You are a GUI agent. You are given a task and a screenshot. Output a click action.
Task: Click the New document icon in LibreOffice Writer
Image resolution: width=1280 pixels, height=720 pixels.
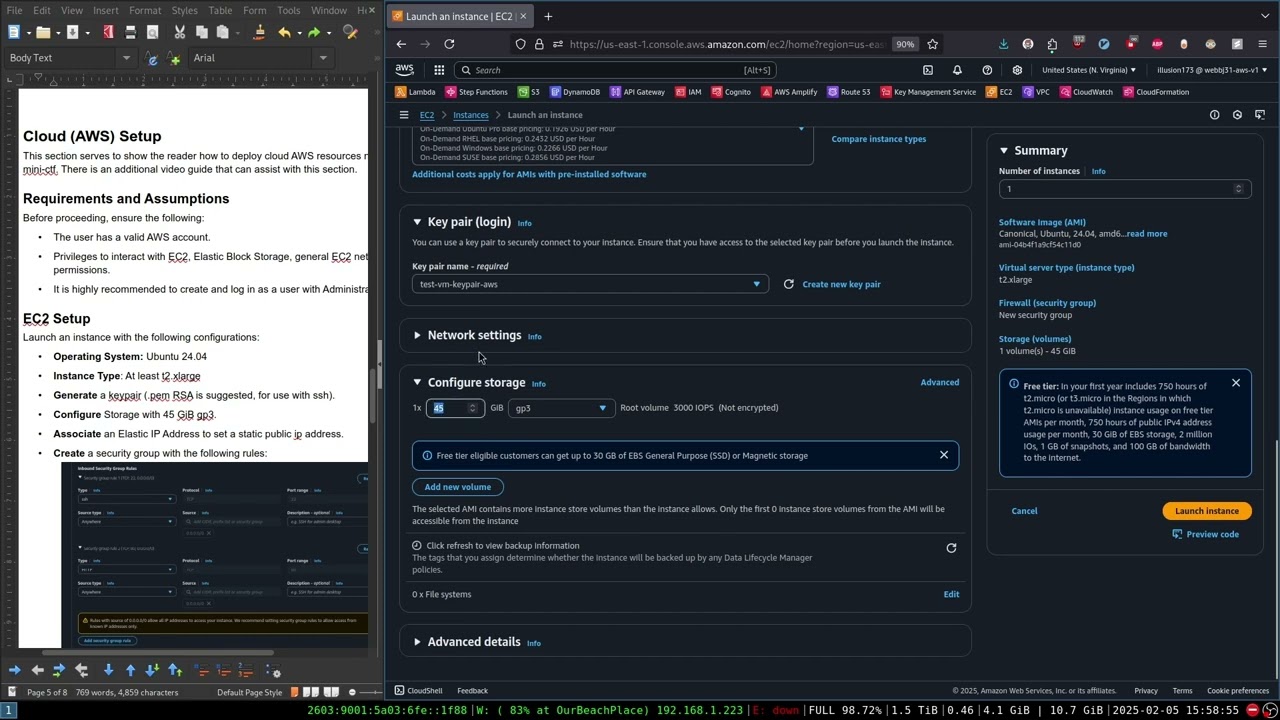click(x=14, y=32)
